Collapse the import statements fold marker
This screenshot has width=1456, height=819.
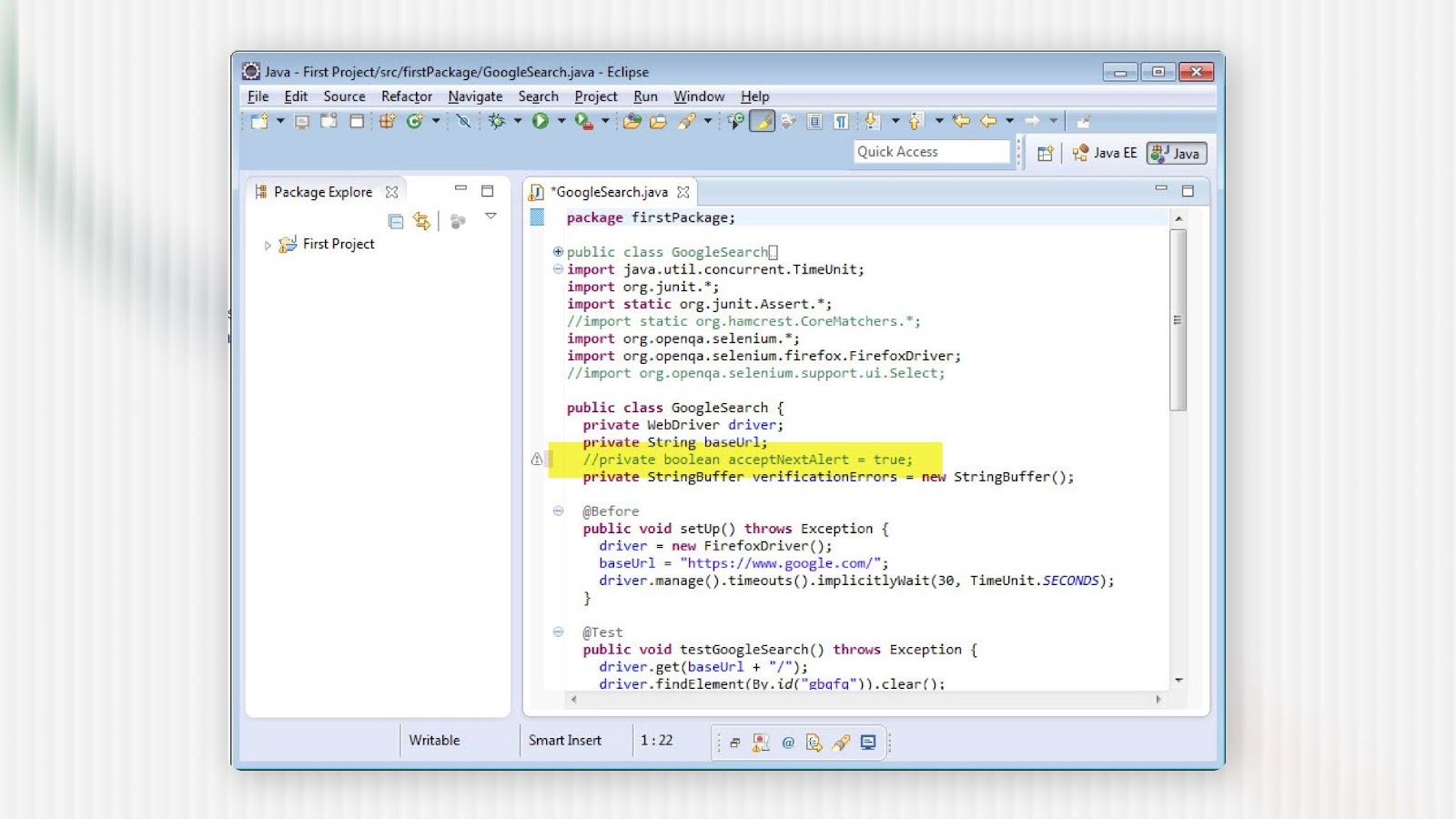pyautogui.click(x=558, y=269)
